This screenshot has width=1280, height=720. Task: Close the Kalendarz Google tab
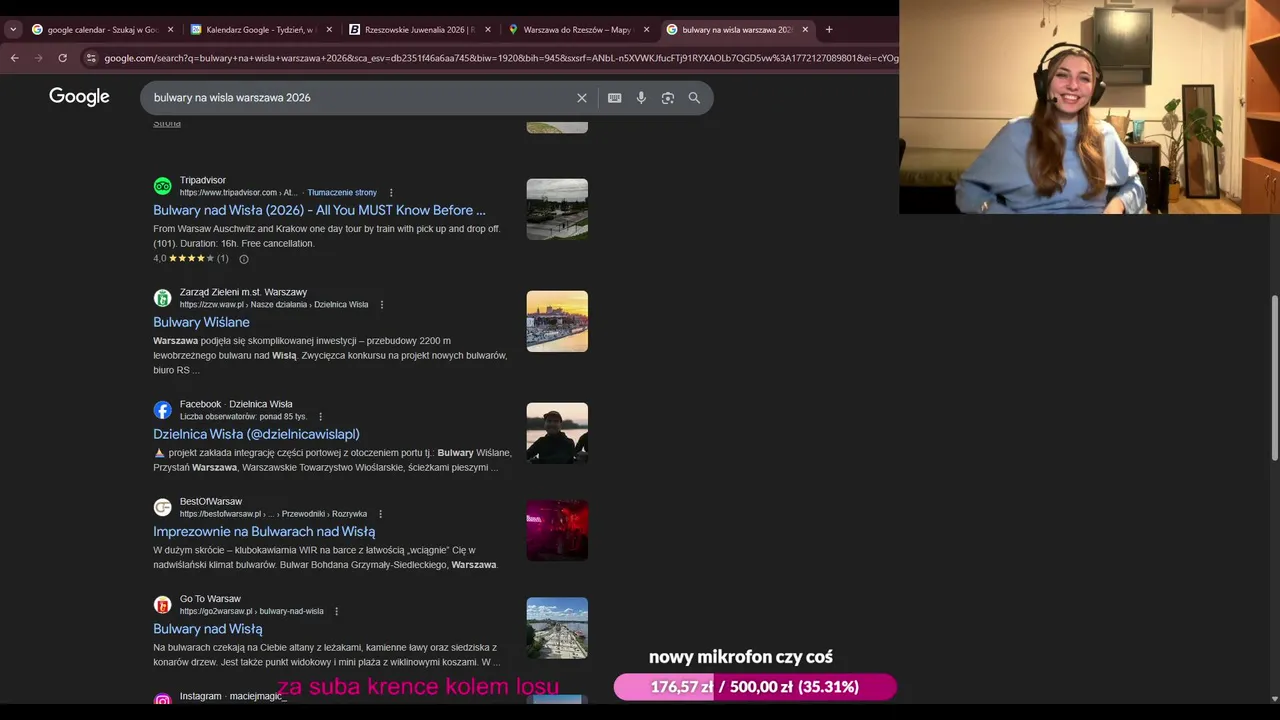(329, 29)
